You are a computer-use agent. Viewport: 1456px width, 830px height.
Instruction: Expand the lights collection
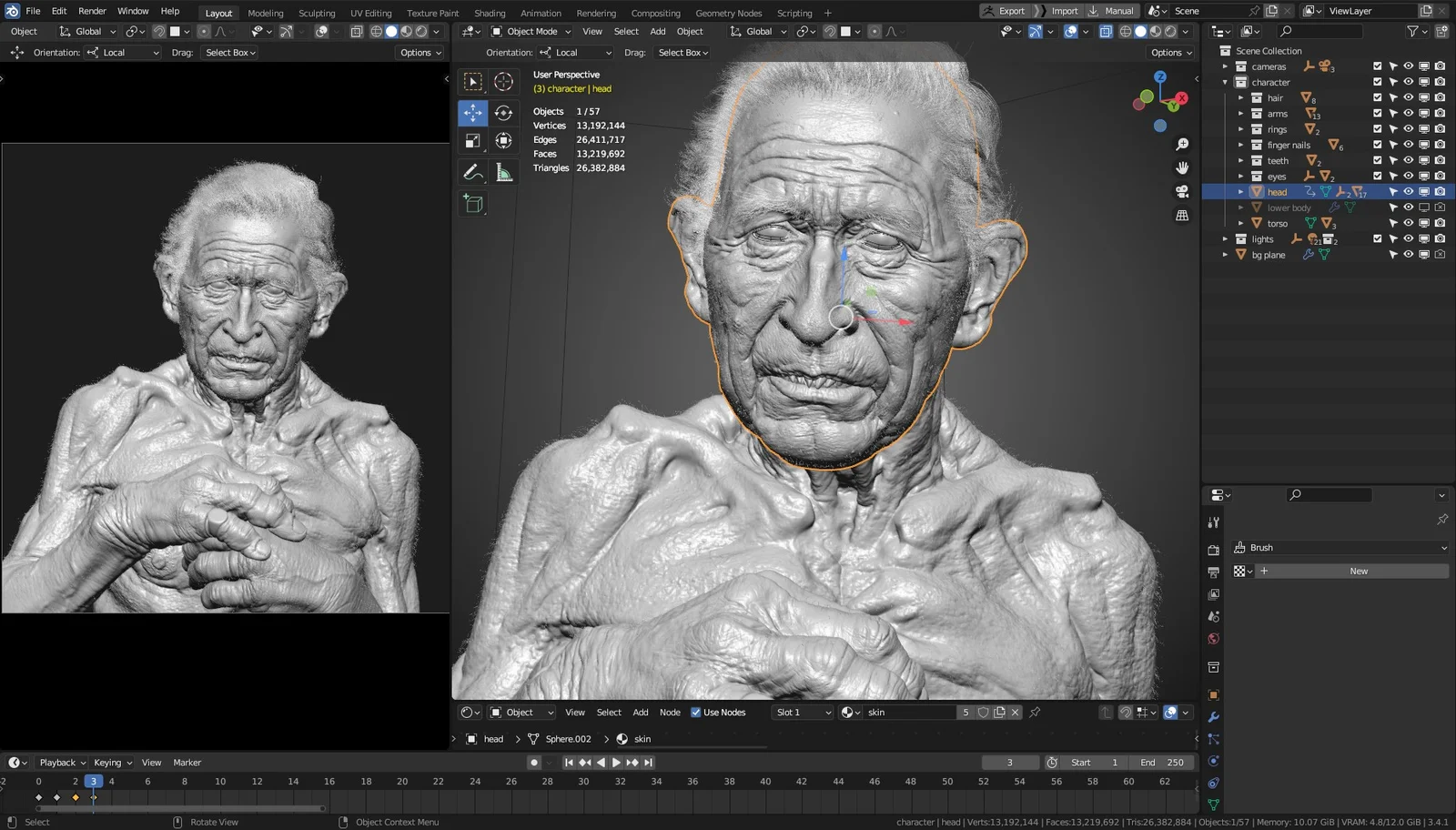click(1225, 239)
